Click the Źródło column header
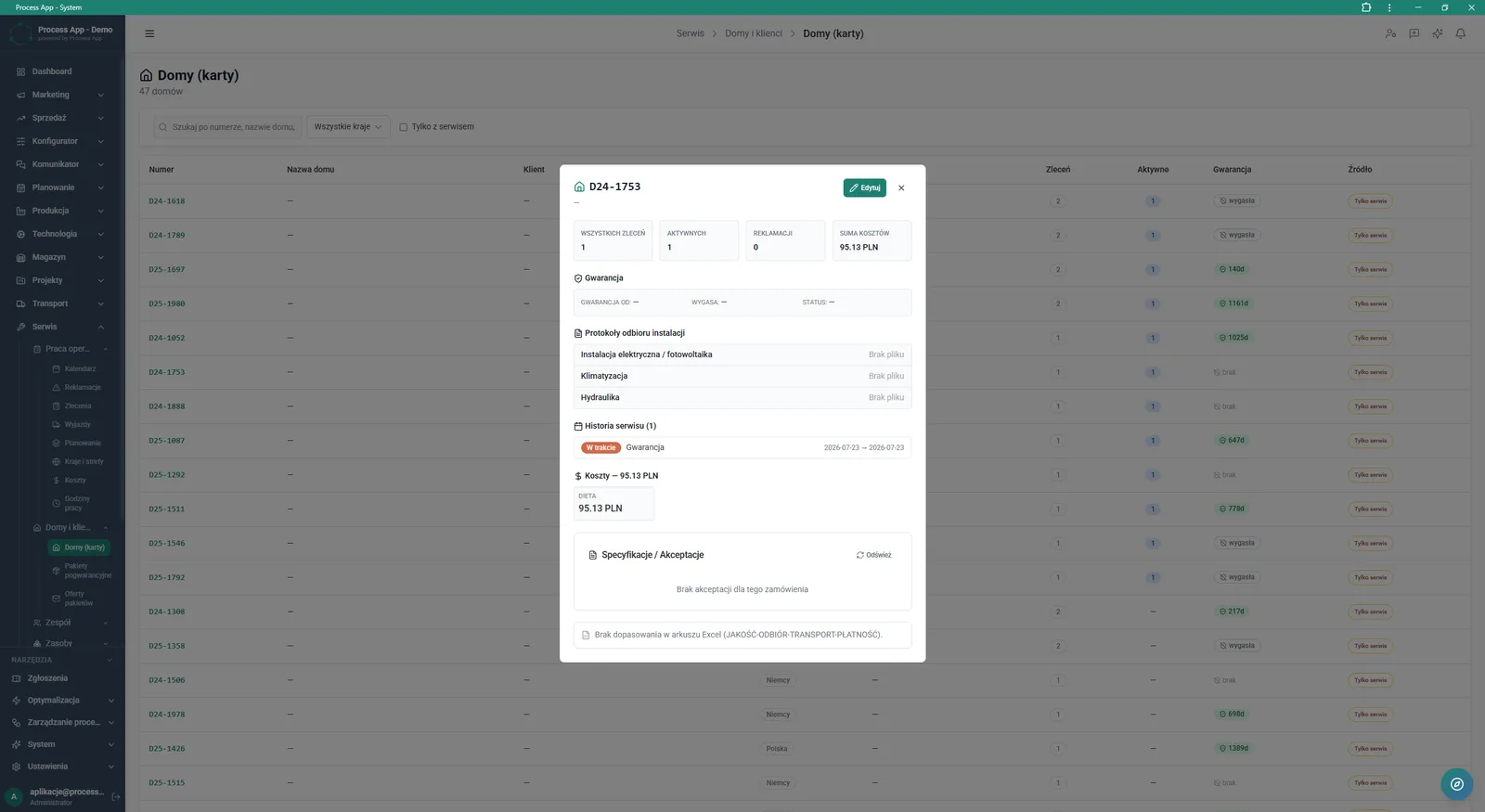Image resolution: width=1485 pixels, height=812 pixels. click(x=1360, y=170)
